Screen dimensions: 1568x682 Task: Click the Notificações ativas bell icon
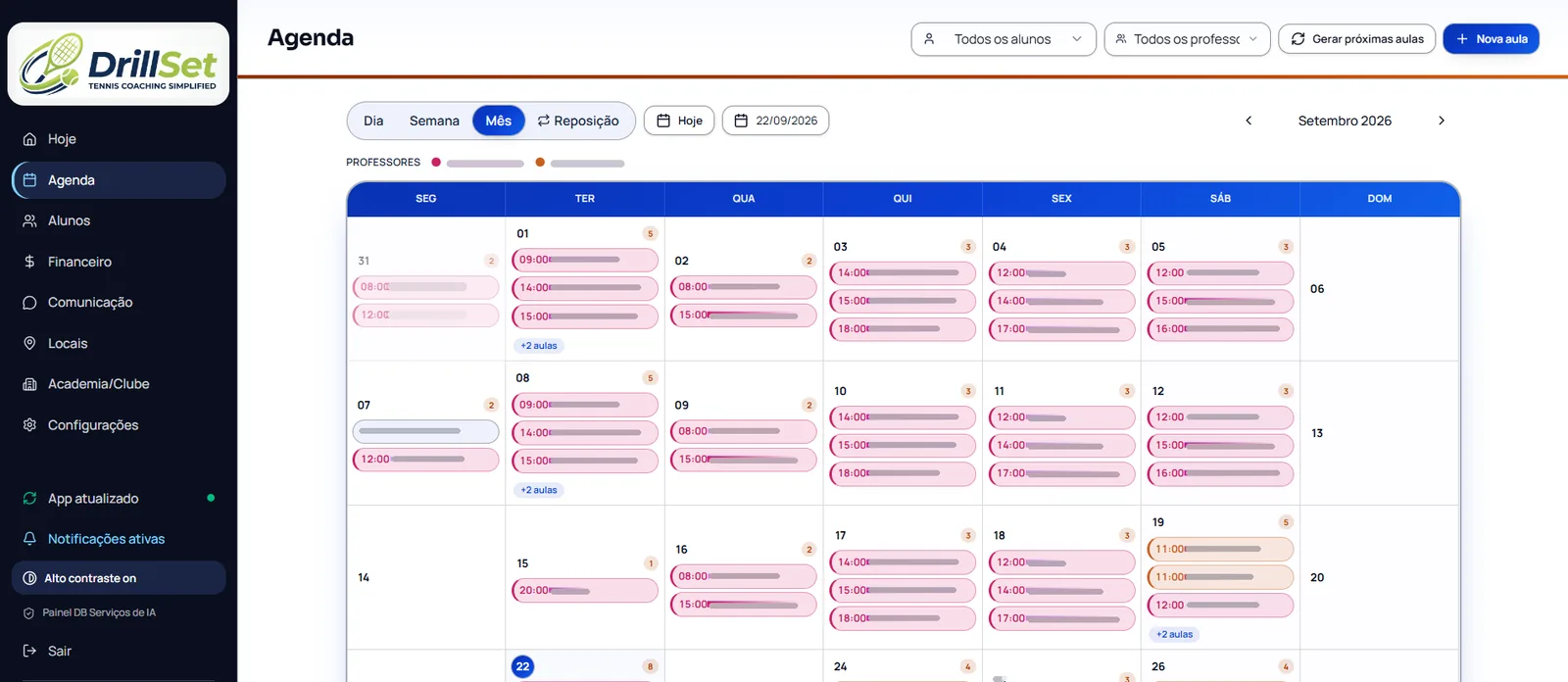point(29,539)
